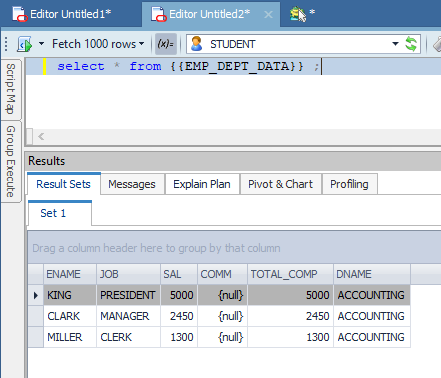Click the editor scroll left arrow
The image size is (441, 378).
(41, 137)
